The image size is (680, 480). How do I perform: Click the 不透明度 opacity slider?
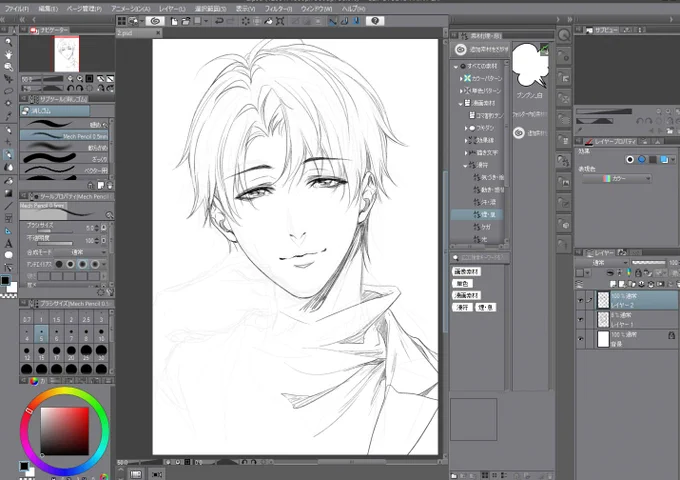[x=56, y=244]
